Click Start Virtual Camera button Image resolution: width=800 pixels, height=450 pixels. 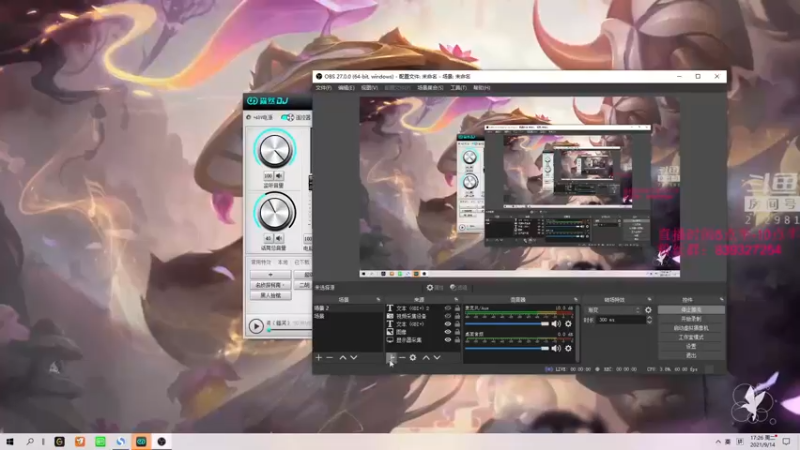(691, 328)
